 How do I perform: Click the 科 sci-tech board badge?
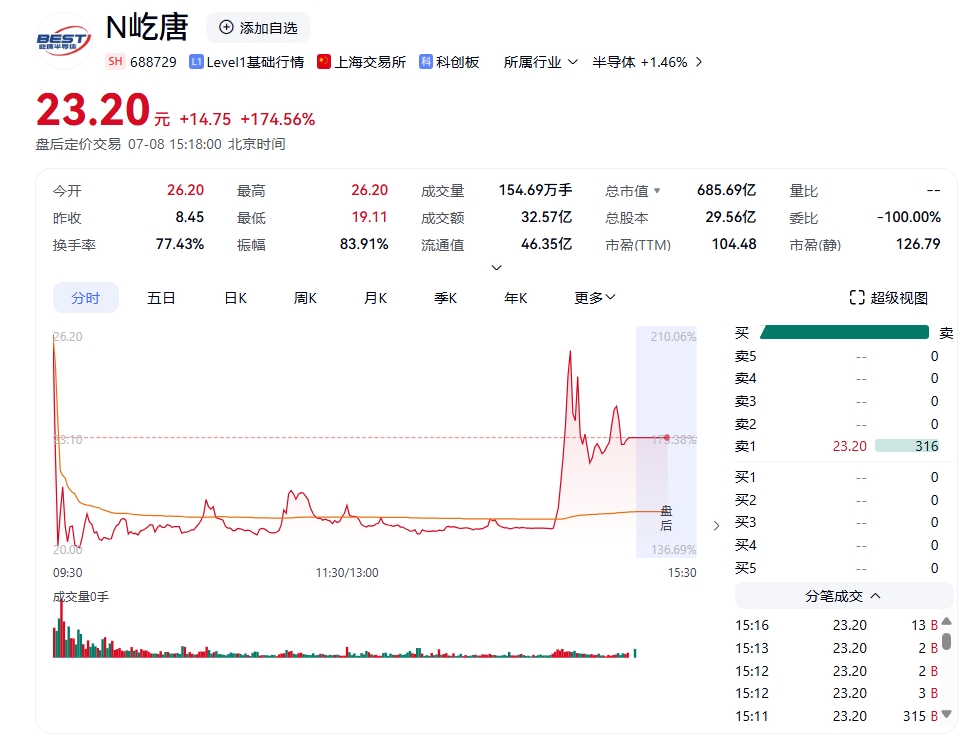426,62
